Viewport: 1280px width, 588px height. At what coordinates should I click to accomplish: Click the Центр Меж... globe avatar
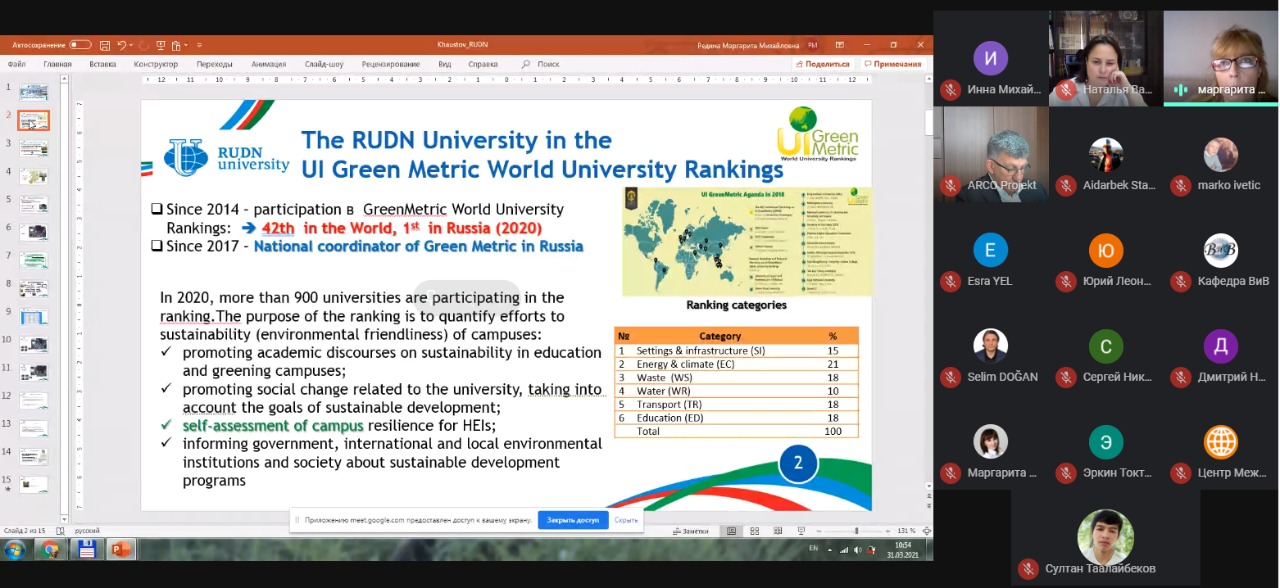click(1221, 442)
